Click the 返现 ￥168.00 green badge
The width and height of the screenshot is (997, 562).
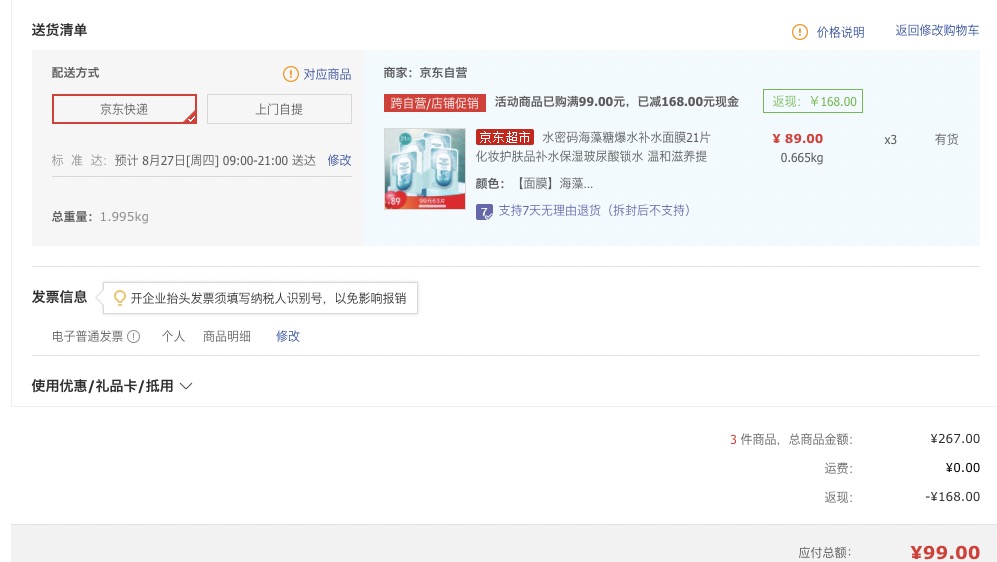(813, 101)
